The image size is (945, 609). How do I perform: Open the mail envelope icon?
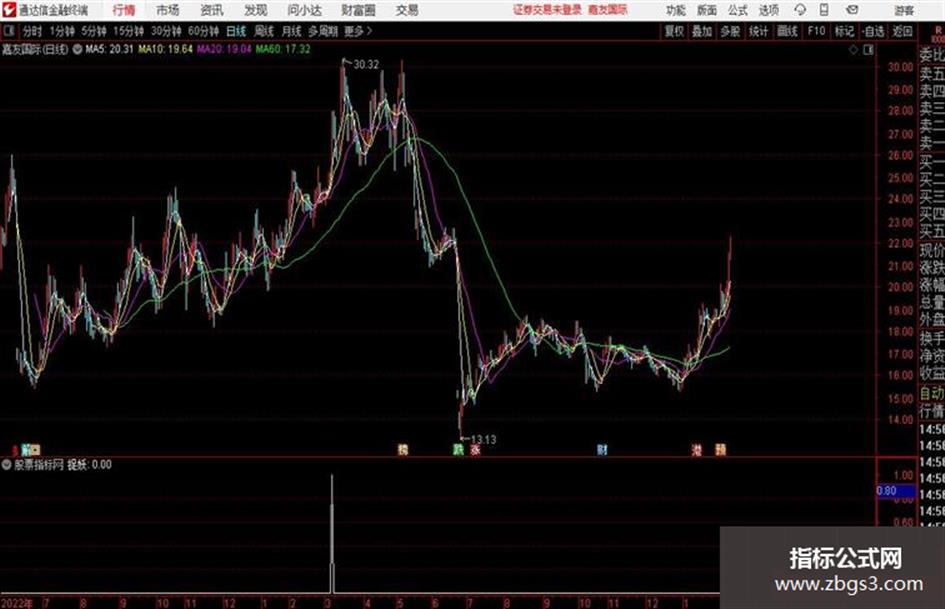click(x=852, y=10)
